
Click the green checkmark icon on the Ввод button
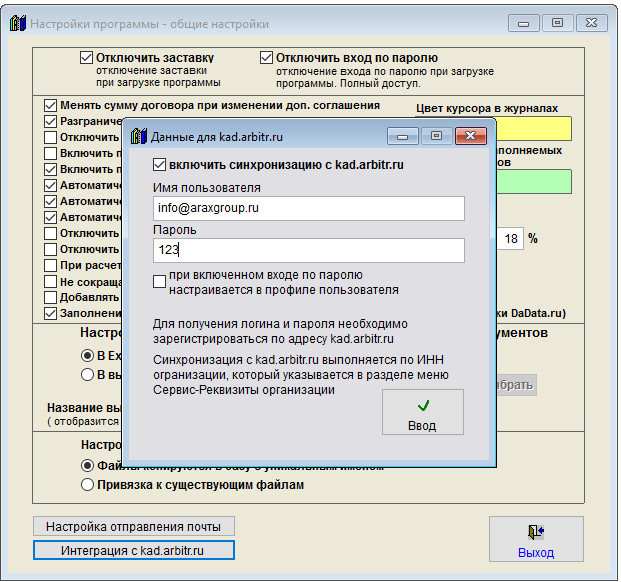pyautogui.click(x=423, y=405)
